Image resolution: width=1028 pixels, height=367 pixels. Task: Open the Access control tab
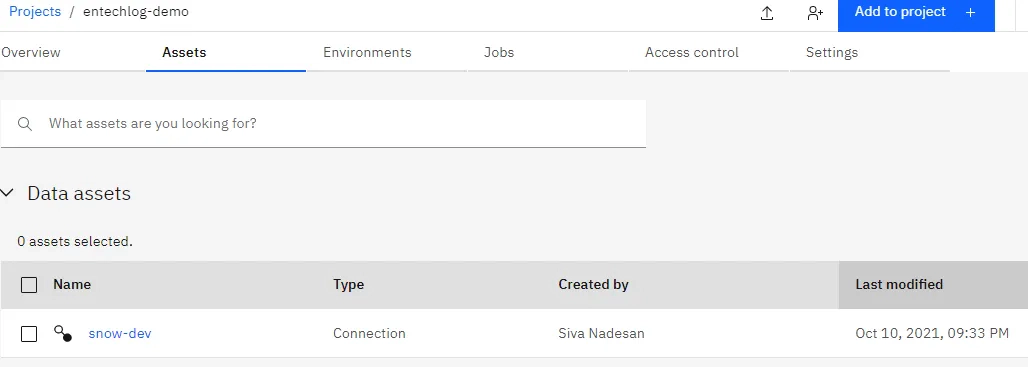[692, 52]
